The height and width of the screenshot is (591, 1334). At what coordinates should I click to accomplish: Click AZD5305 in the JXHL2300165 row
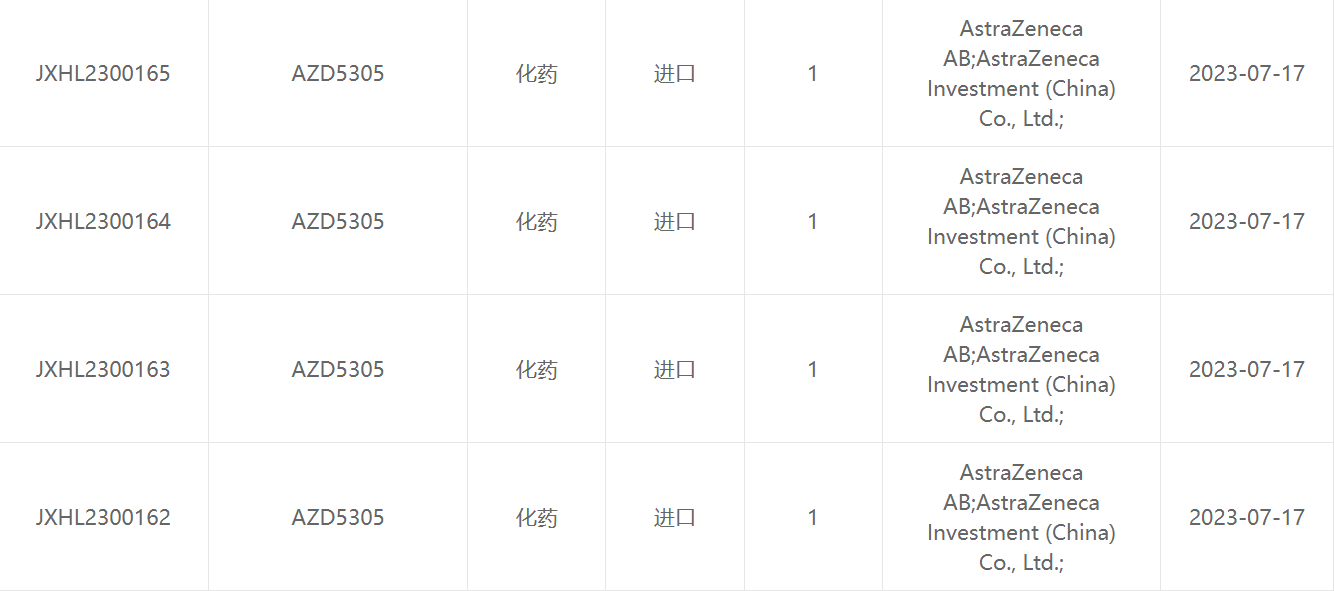tap(338, 74)
